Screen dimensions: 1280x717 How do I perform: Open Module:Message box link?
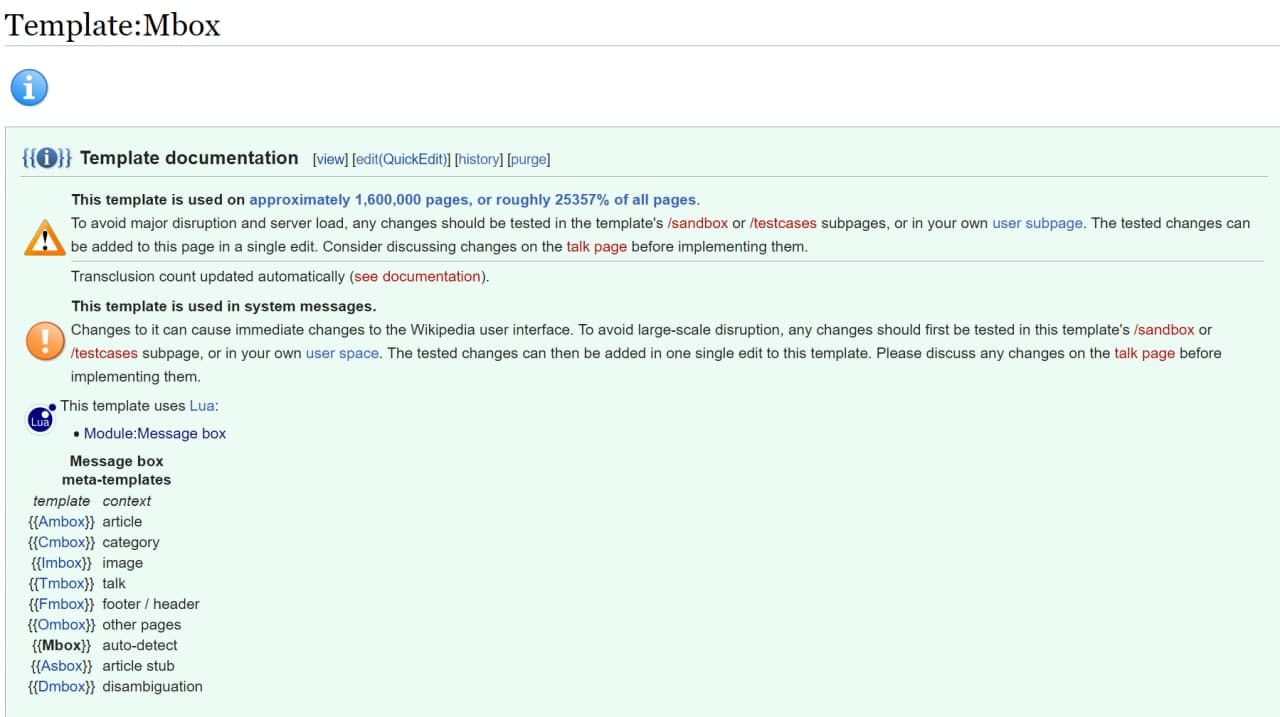[x=155, y=433]
